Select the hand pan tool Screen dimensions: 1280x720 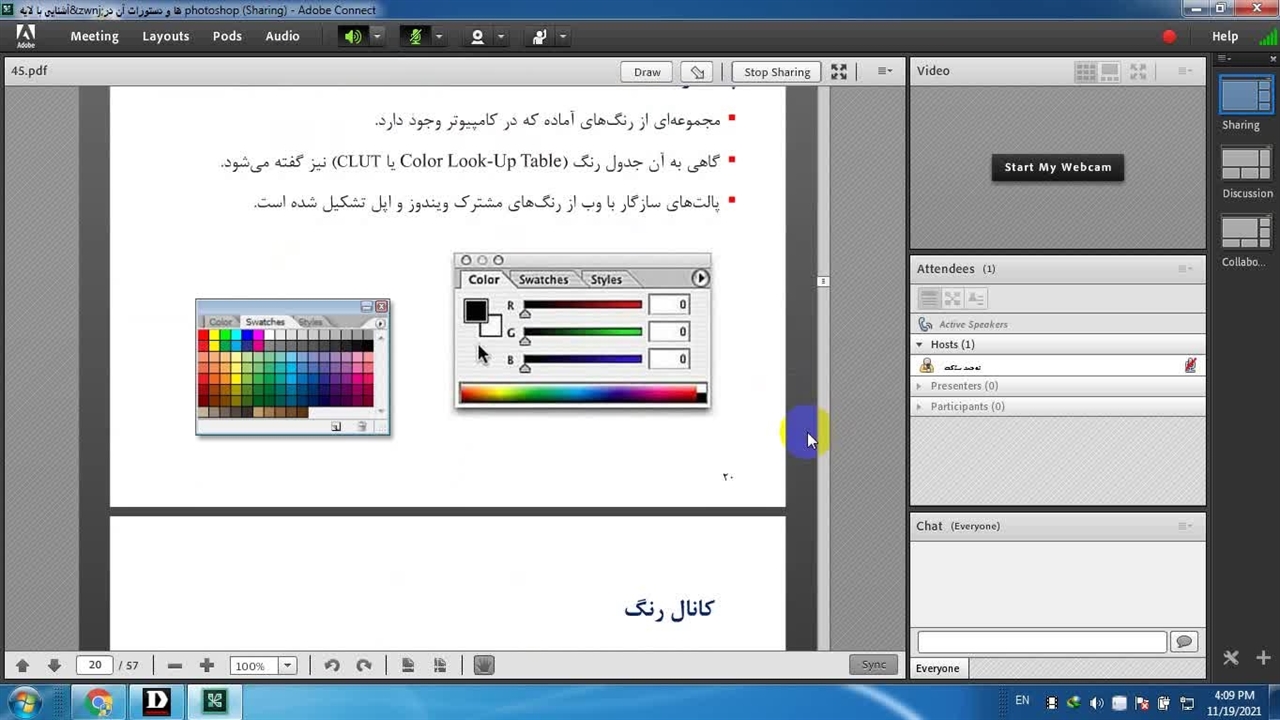click(x=484, y=665)
